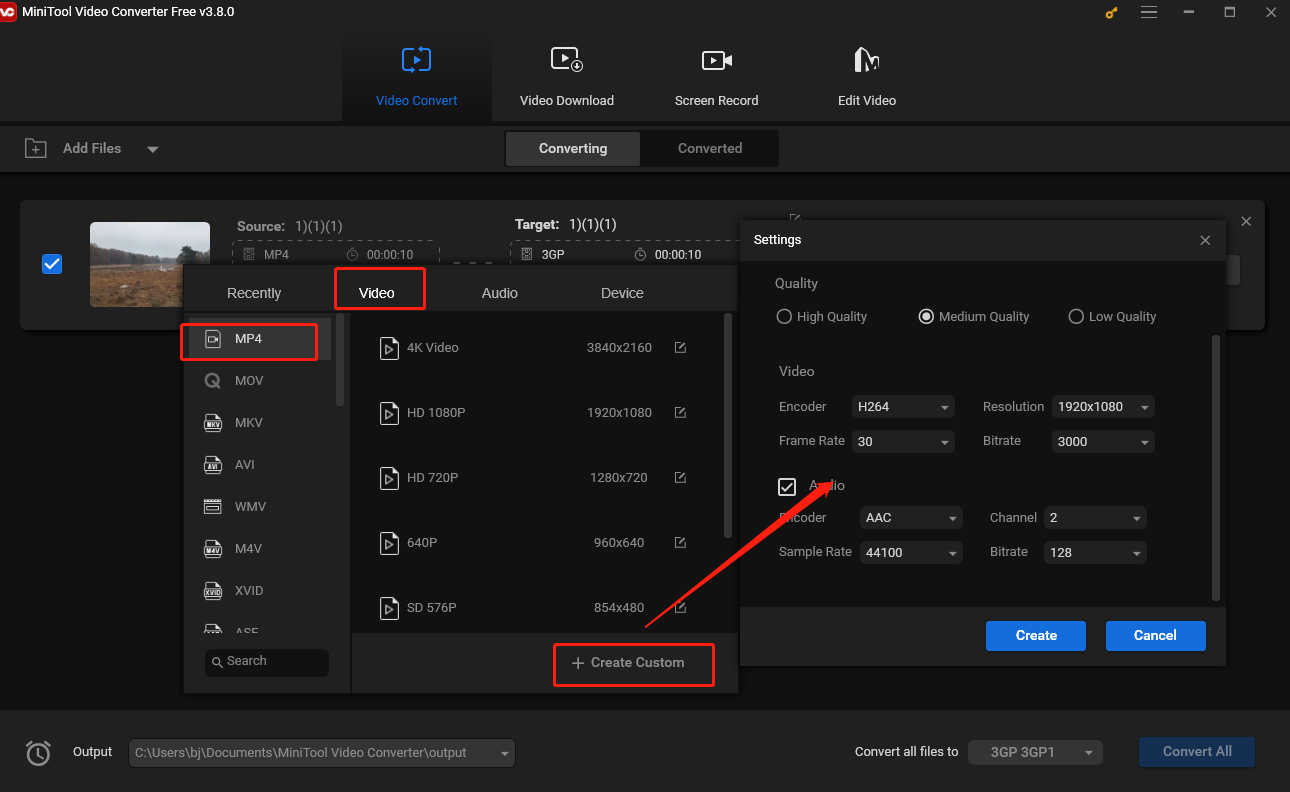Select the Medium Quality radio button
This screenshot has width=1290, height=792.
(x=926, y=316)
